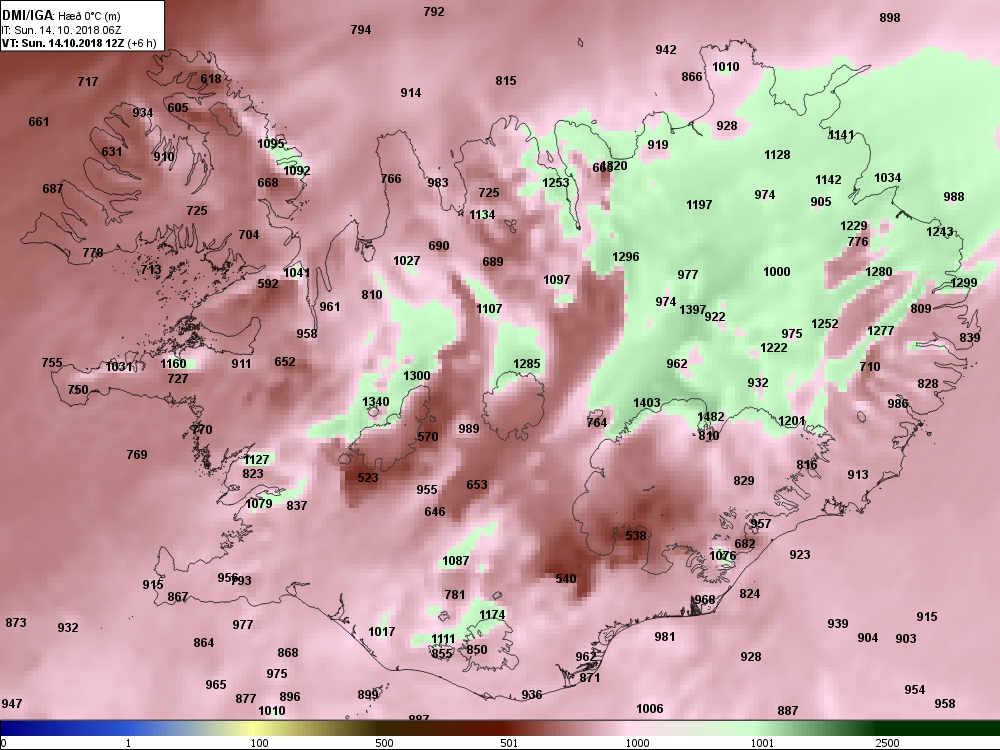Screen dimensions: 1000x750
Task: Click the map value 898
Action: click(x=890, y=17)
